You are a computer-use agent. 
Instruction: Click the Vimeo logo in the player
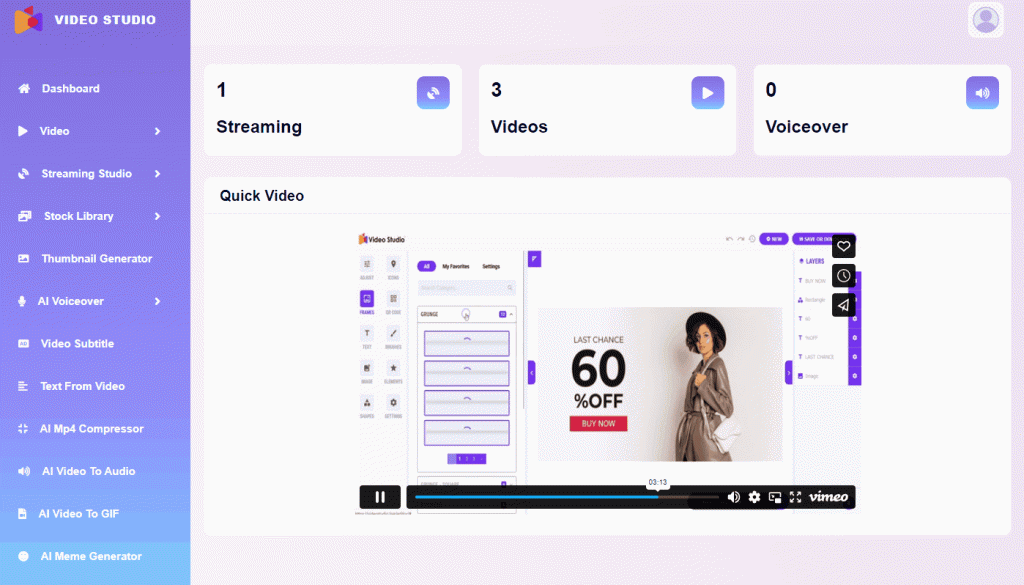coord(828,497)
